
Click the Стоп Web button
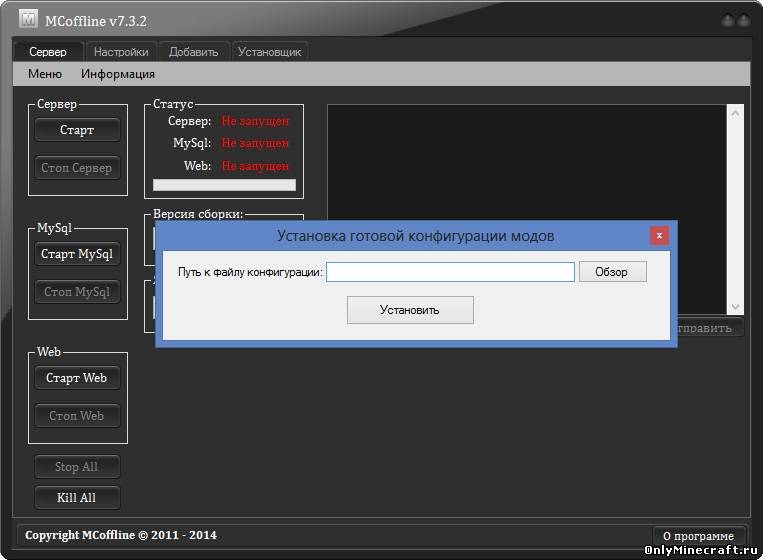(x=77, y=416)
